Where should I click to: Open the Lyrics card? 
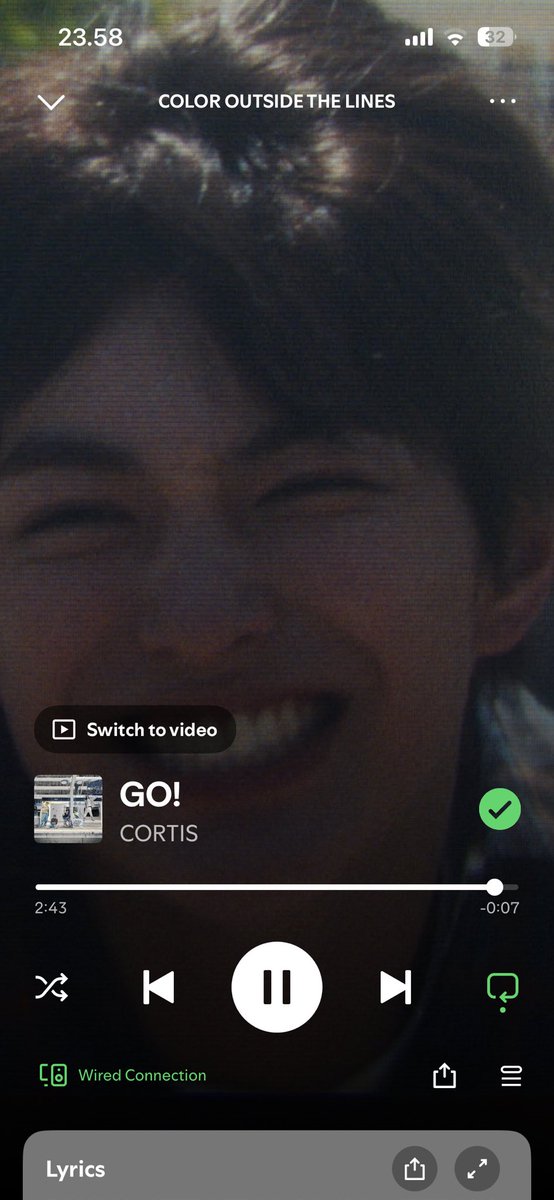(x=277, y=1166)
